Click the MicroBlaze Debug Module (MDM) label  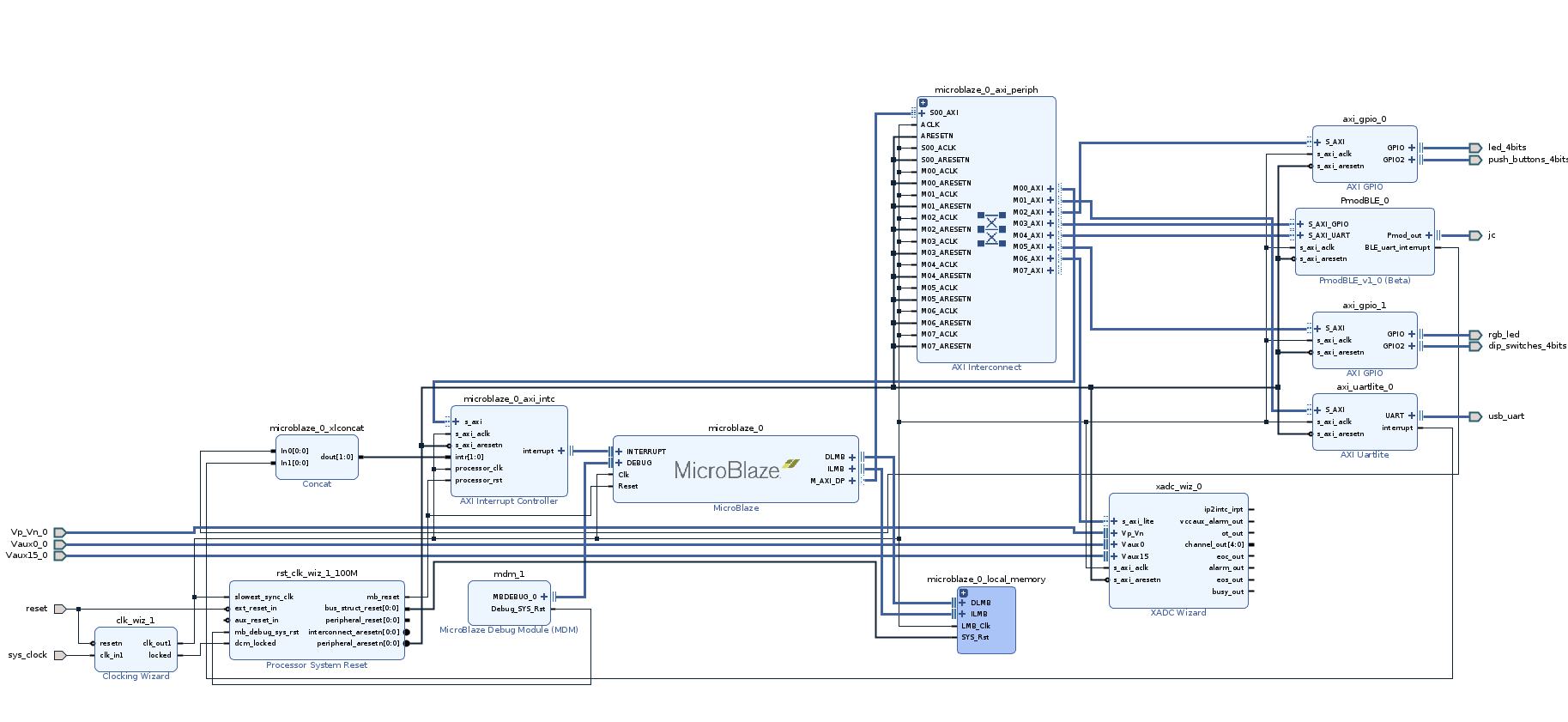pos(509,630)
